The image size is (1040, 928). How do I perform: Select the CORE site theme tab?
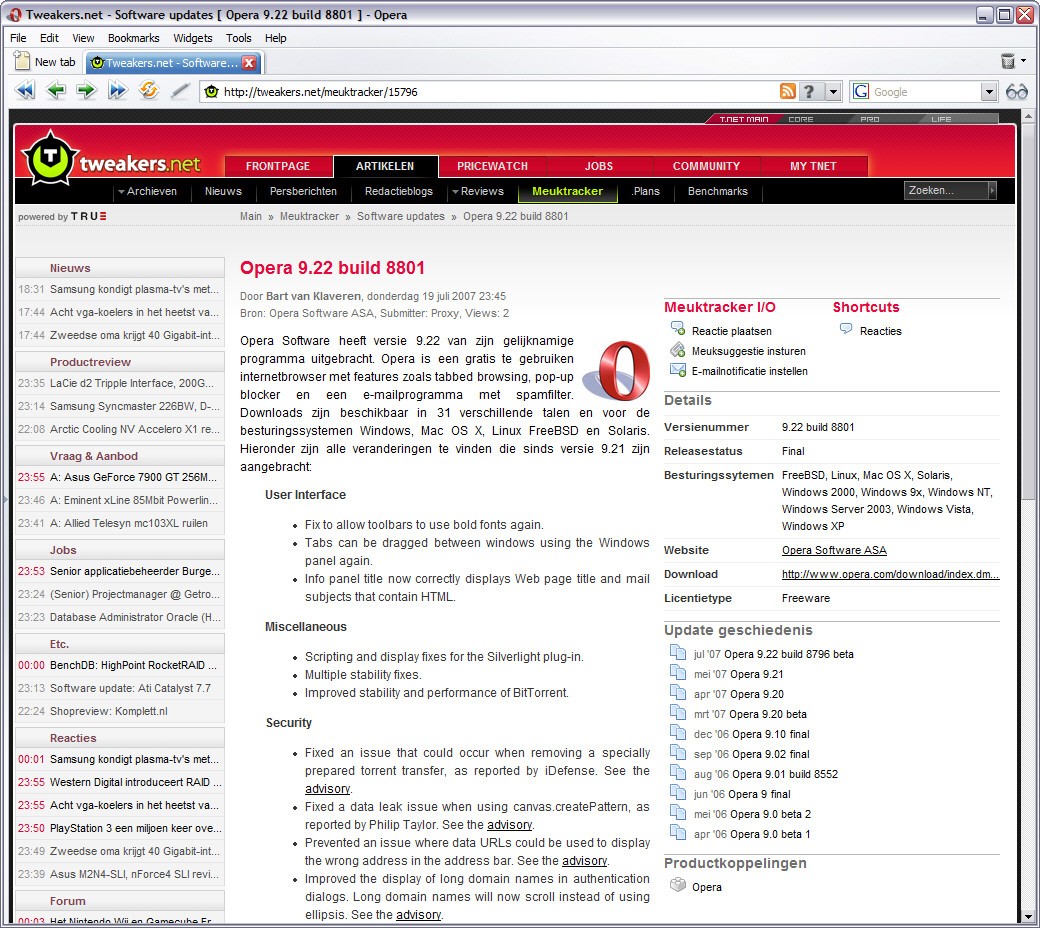tap(801, 119)
